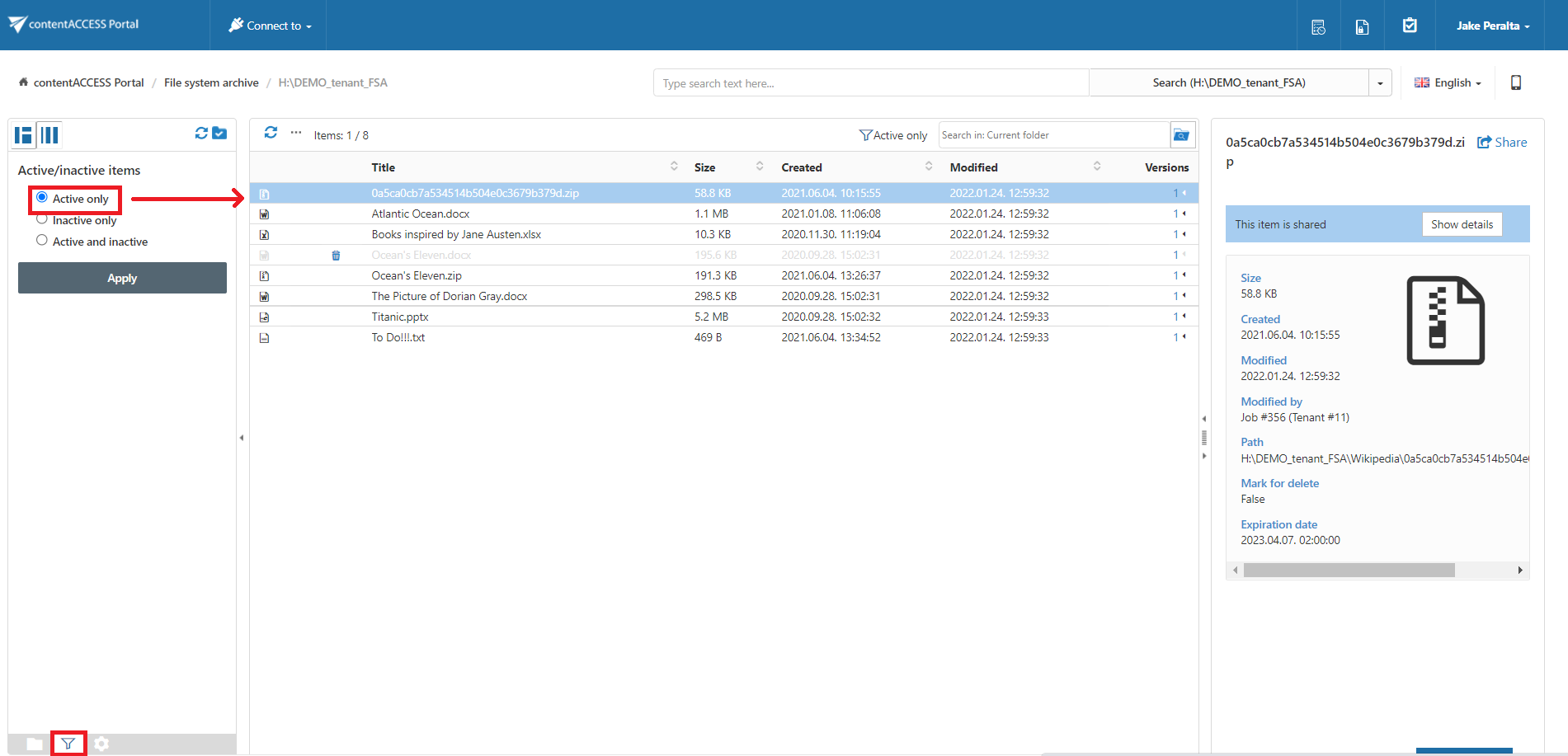Click the mobile phone icon

click(1515, 82)
